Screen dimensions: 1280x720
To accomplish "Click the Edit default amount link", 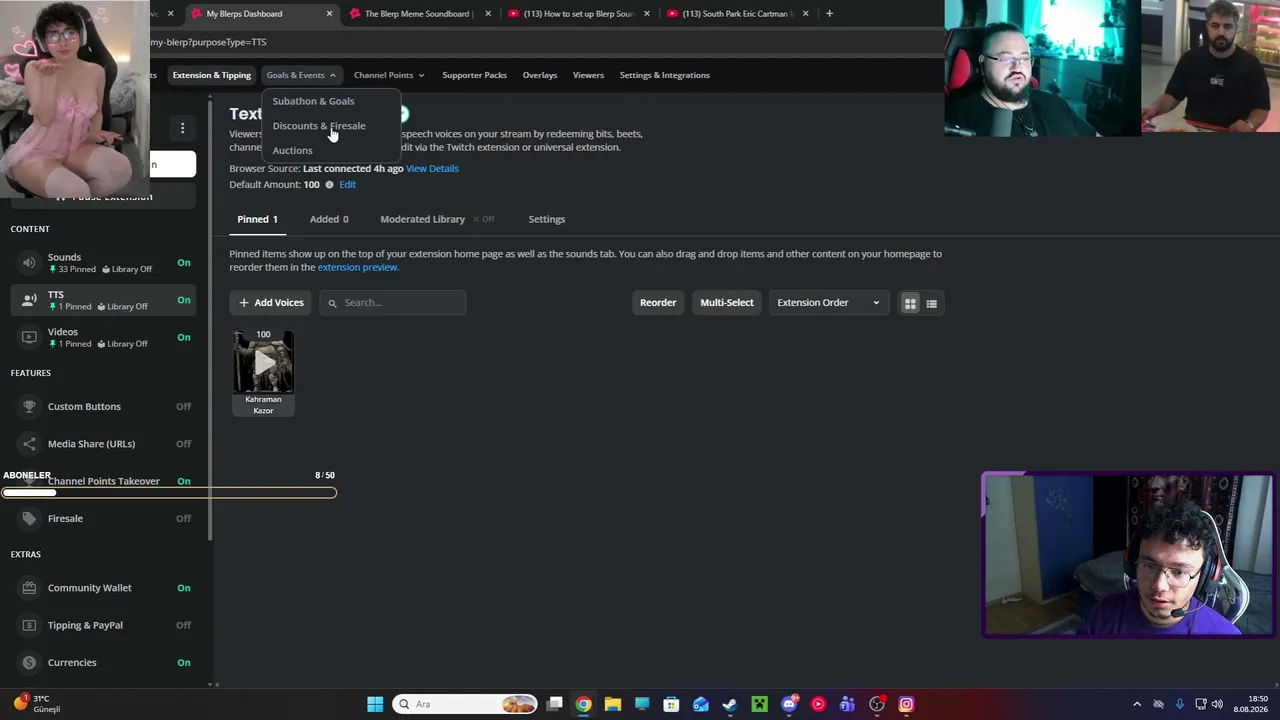I will click(347, 185).
